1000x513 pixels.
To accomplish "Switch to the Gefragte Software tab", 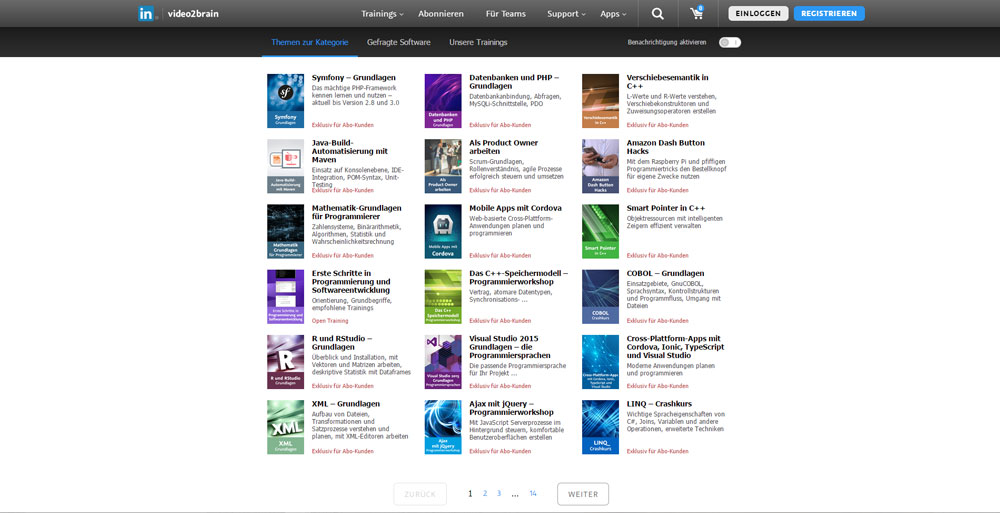I will pyautogui.click(x=399, y=42).
